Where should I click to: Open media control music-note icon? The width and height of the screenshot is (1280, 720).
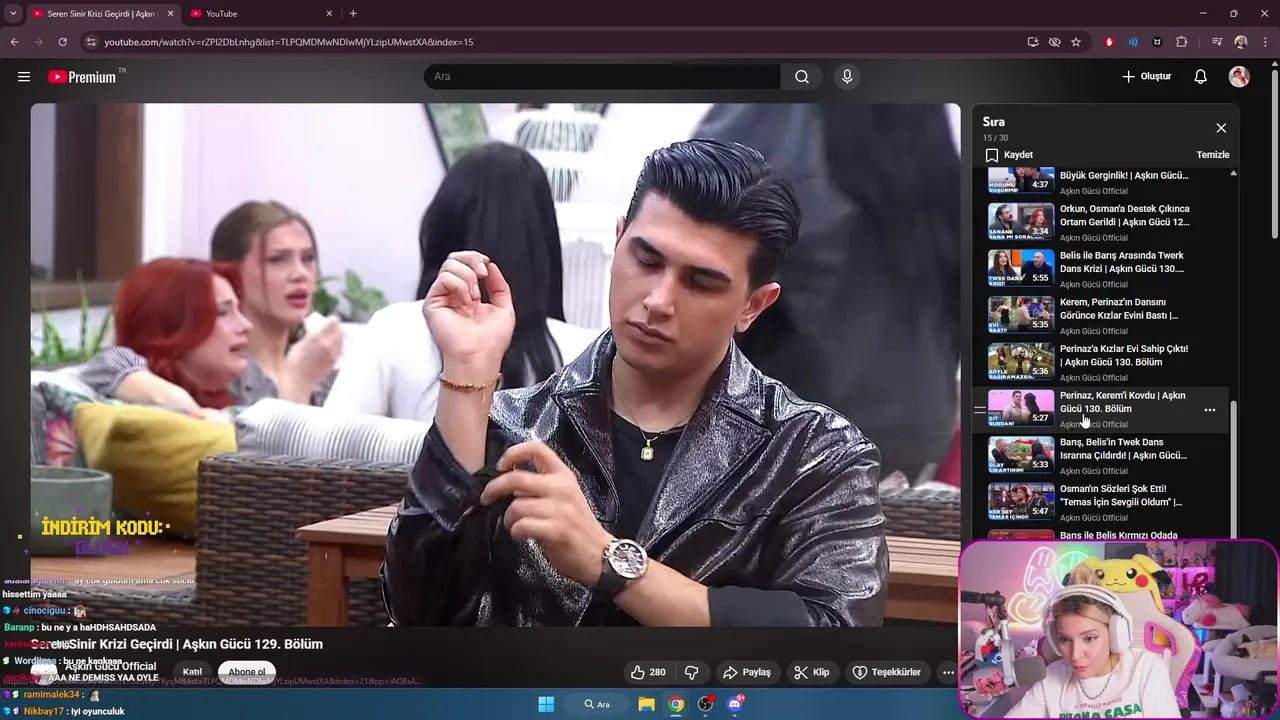click(1217, 42)
